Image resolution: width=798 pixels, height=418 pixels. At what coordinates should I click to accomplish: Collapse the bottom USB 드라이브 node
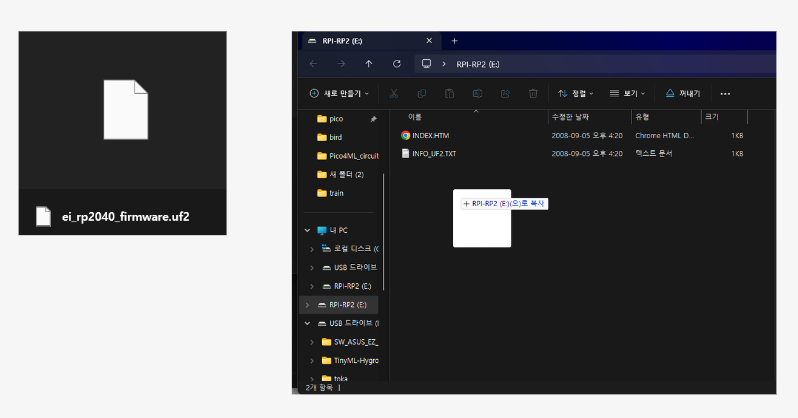(x=307, y=323)
